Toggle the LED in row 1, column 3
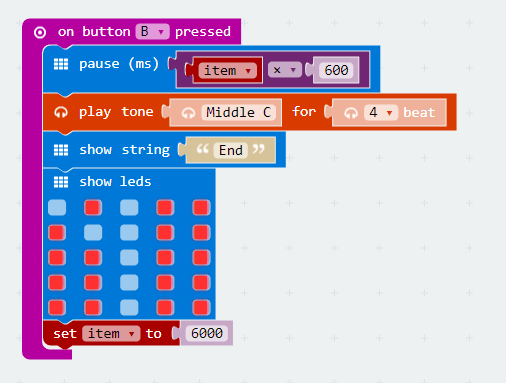Image resolution: width=506 pixels, height=383 pixels. pyautogui.click(x=129, y=207)
